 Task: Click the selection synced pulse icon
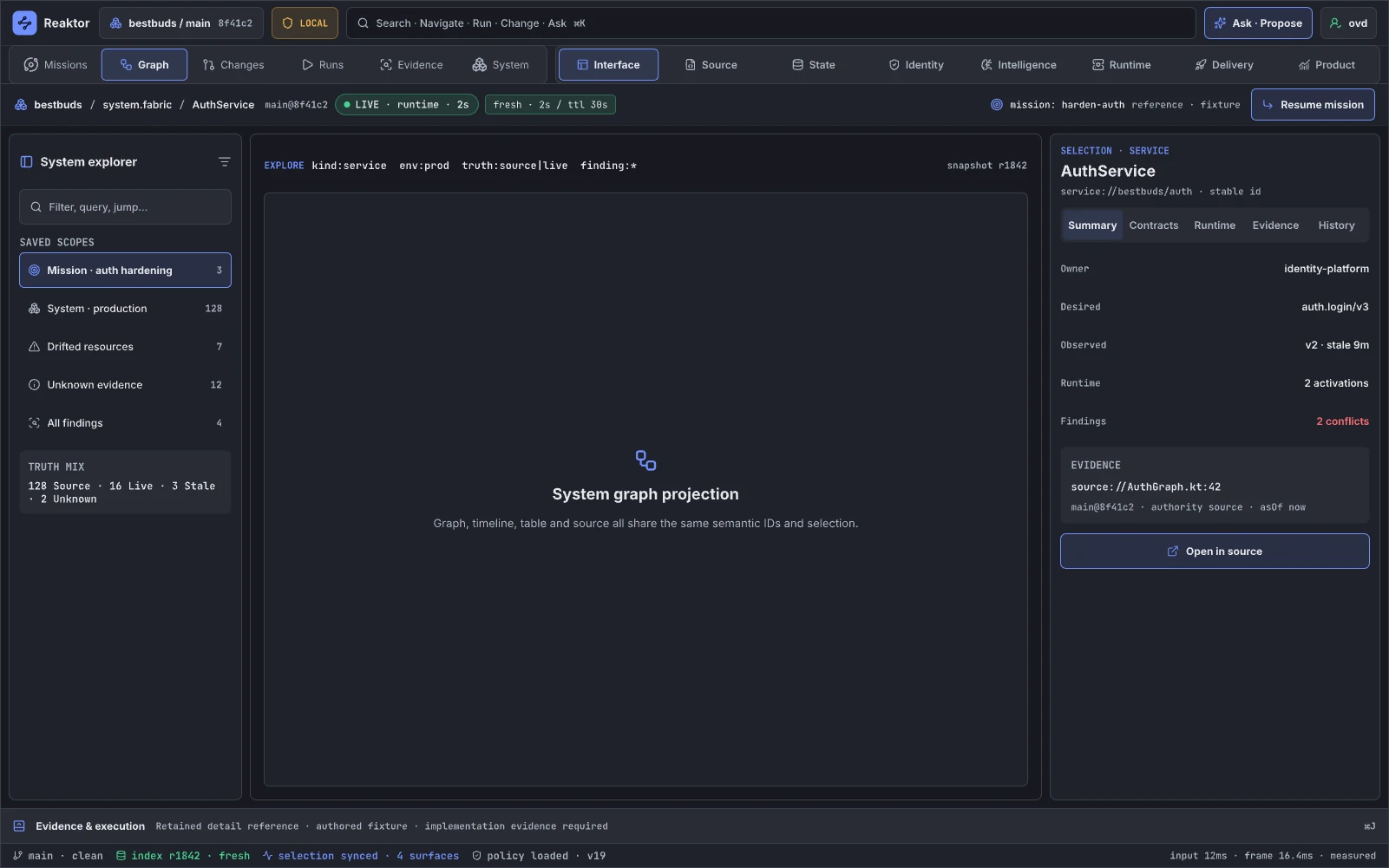click(x=268, y=856)
